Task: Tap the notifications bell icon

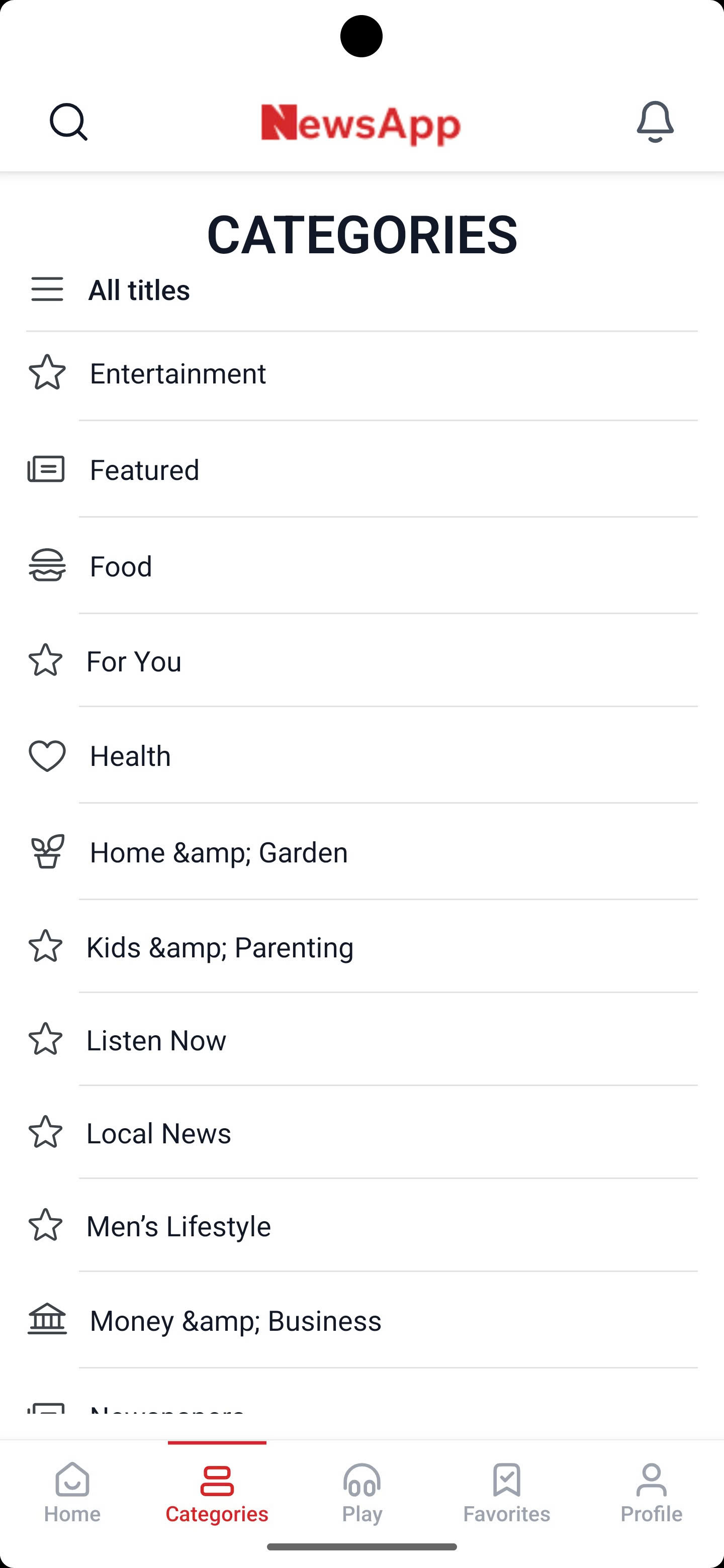Action: [x=655, y=122]
